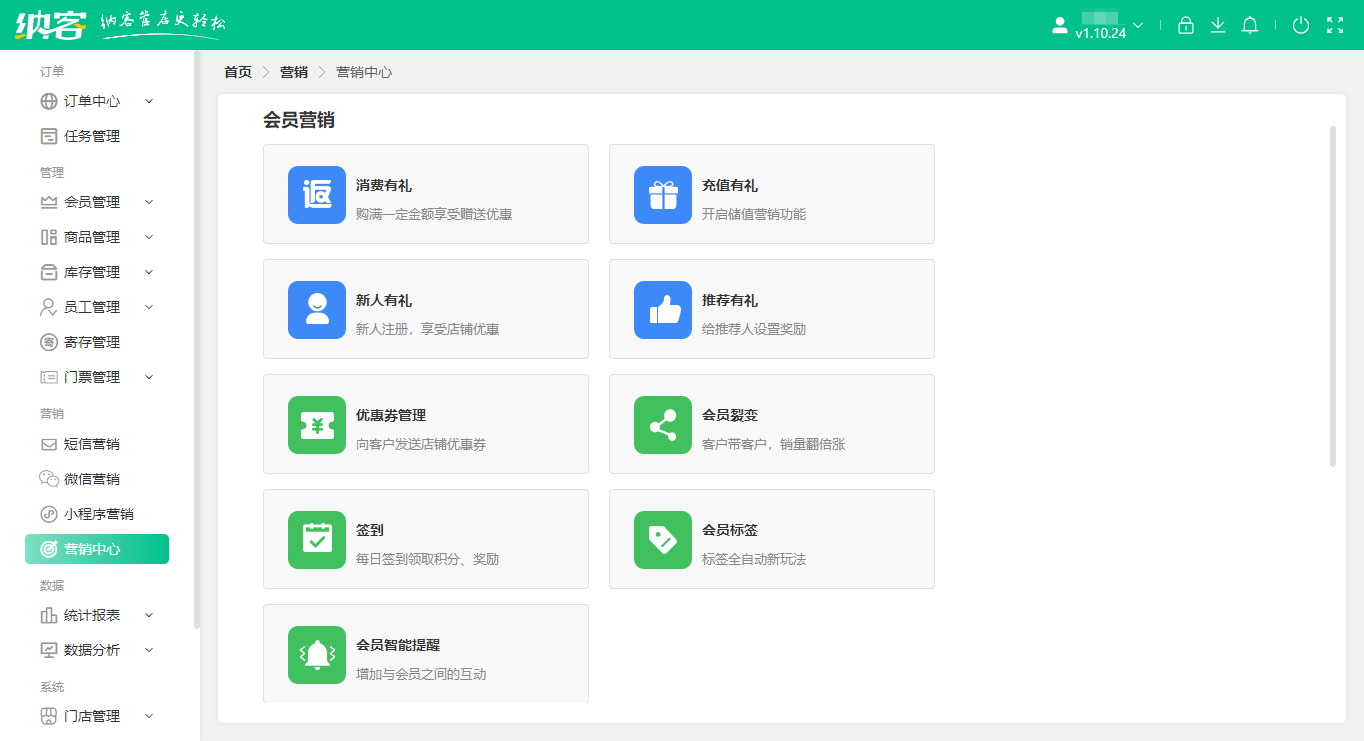Click the 优惠券管理 coupon icon
The width and height of the screenshot is (1364, 741).
point(317,425)
